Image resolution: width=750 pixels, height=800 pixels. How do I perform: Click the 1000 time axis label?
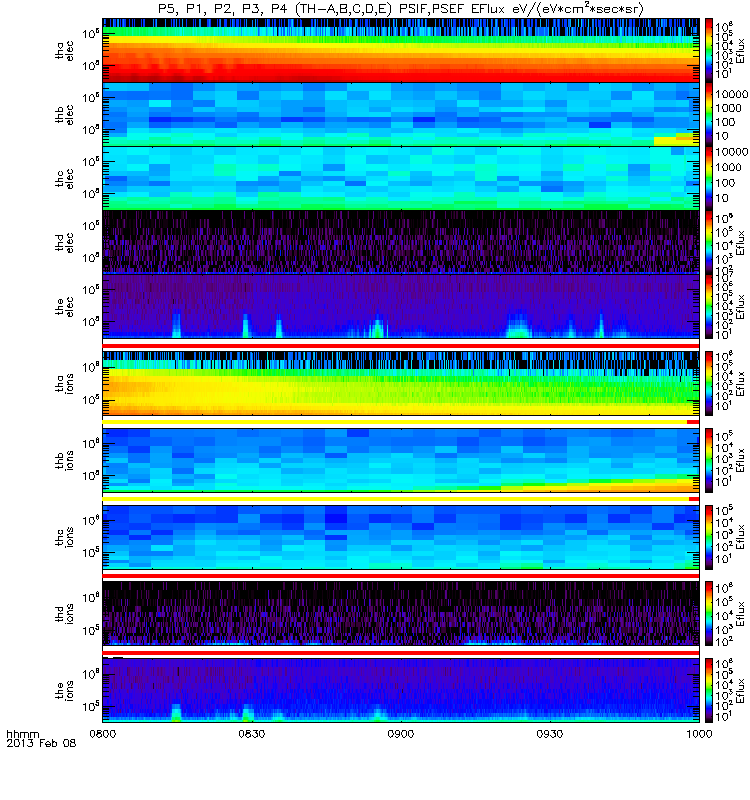coord(699,734)
